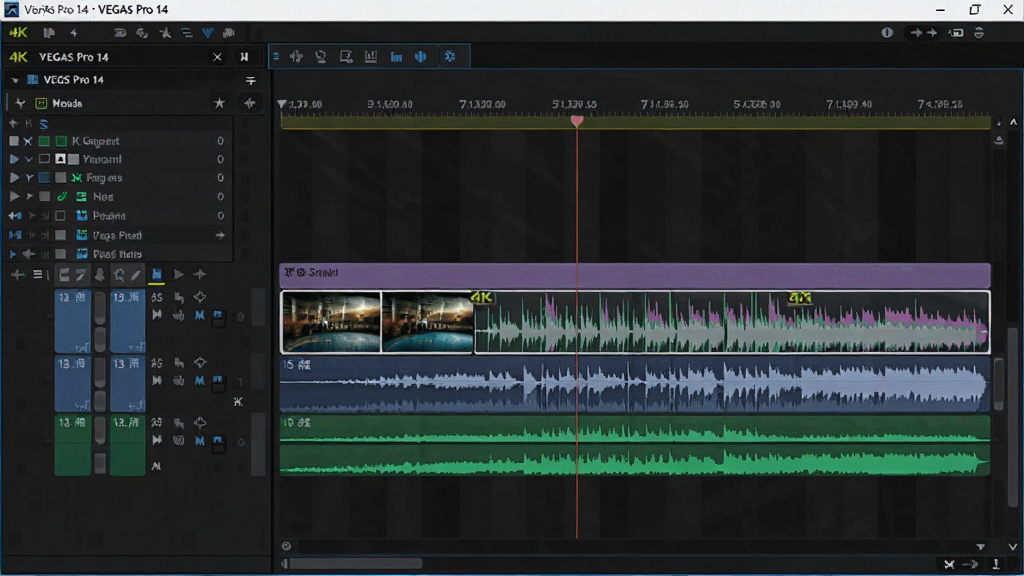Click the bell icon in track tools row

click(100, 276)
